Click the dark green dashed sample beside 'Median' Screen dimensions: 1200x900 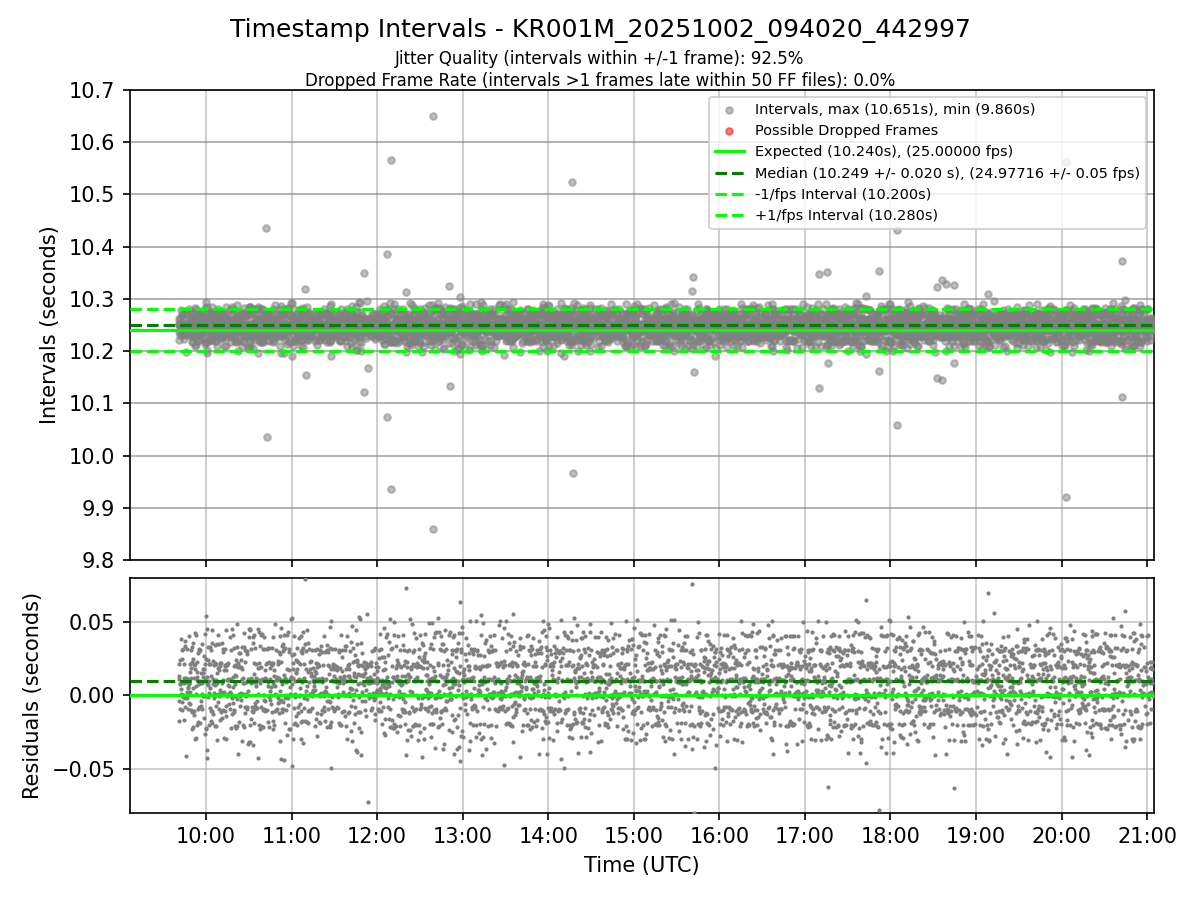(730, 173)
